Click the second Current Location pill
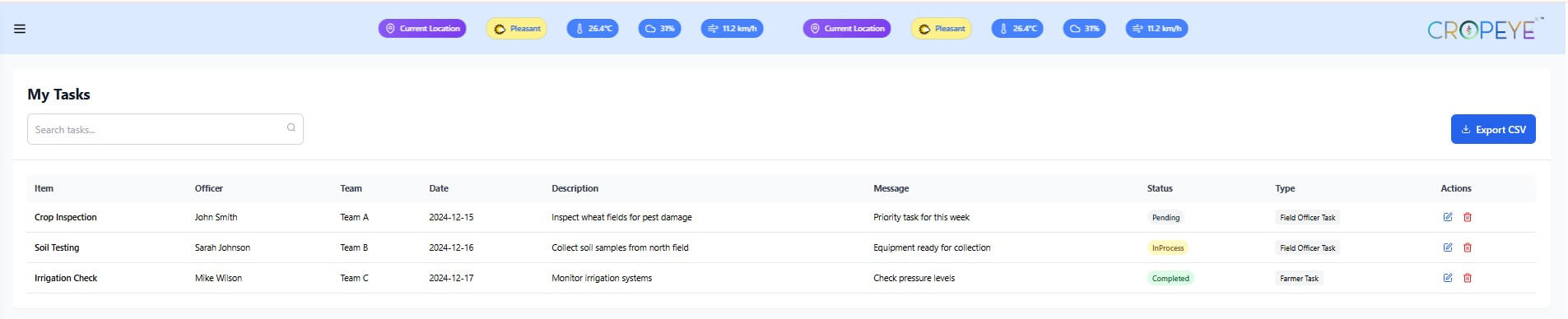 [847, 29]
